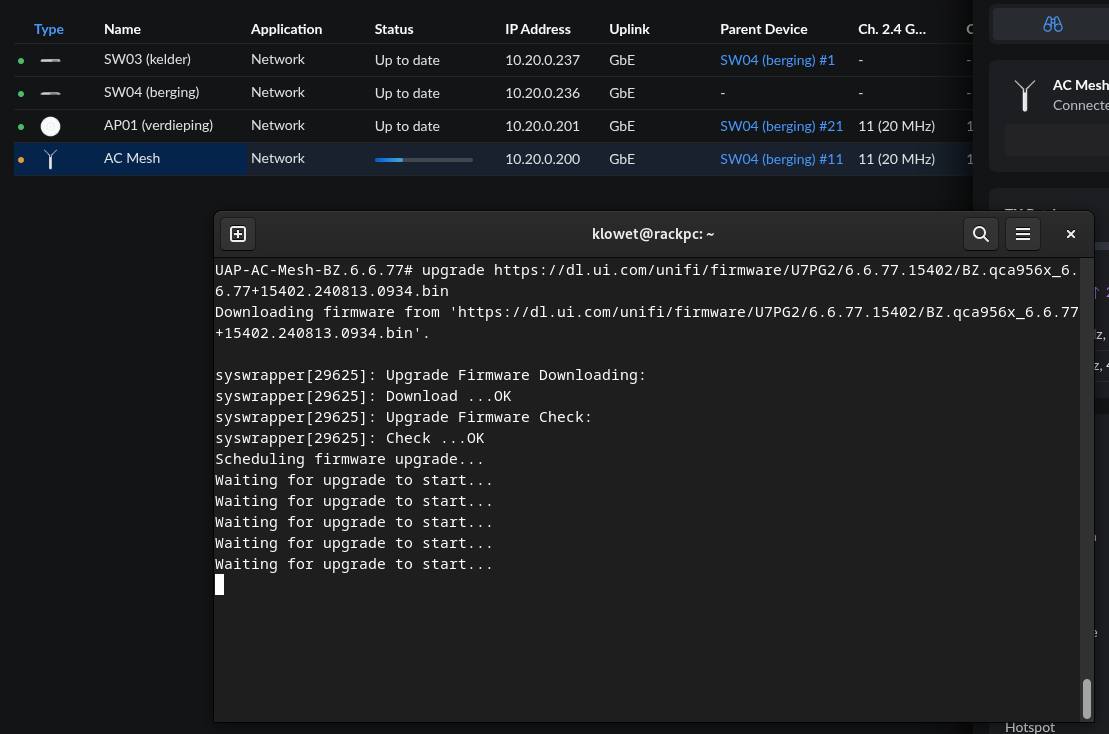Screen dimensions: 1109x734
Task: Select the AC Mesh device name
Action: coord(132,159)
